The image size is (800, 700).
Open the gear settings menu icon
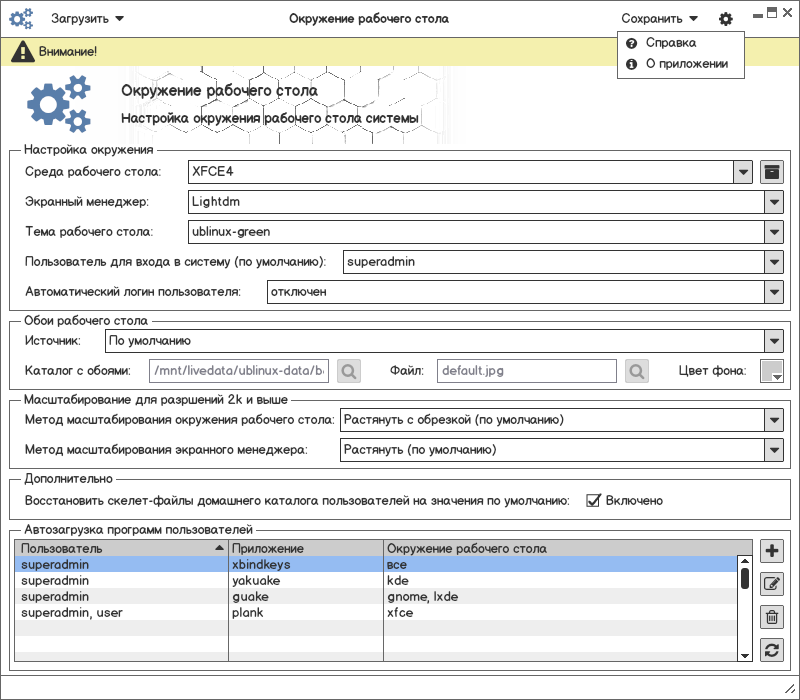[x=726, y=19]
